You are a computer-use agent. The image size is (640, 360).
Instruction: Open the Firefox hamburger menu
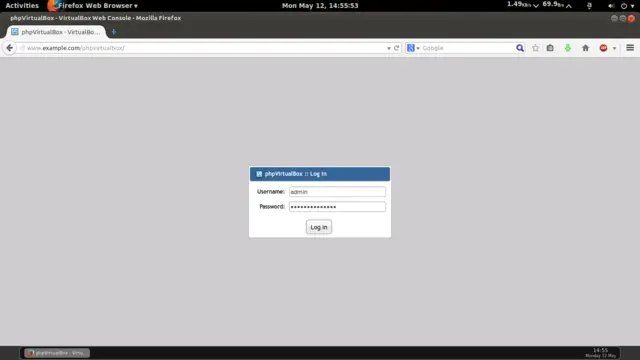[630, 48]
